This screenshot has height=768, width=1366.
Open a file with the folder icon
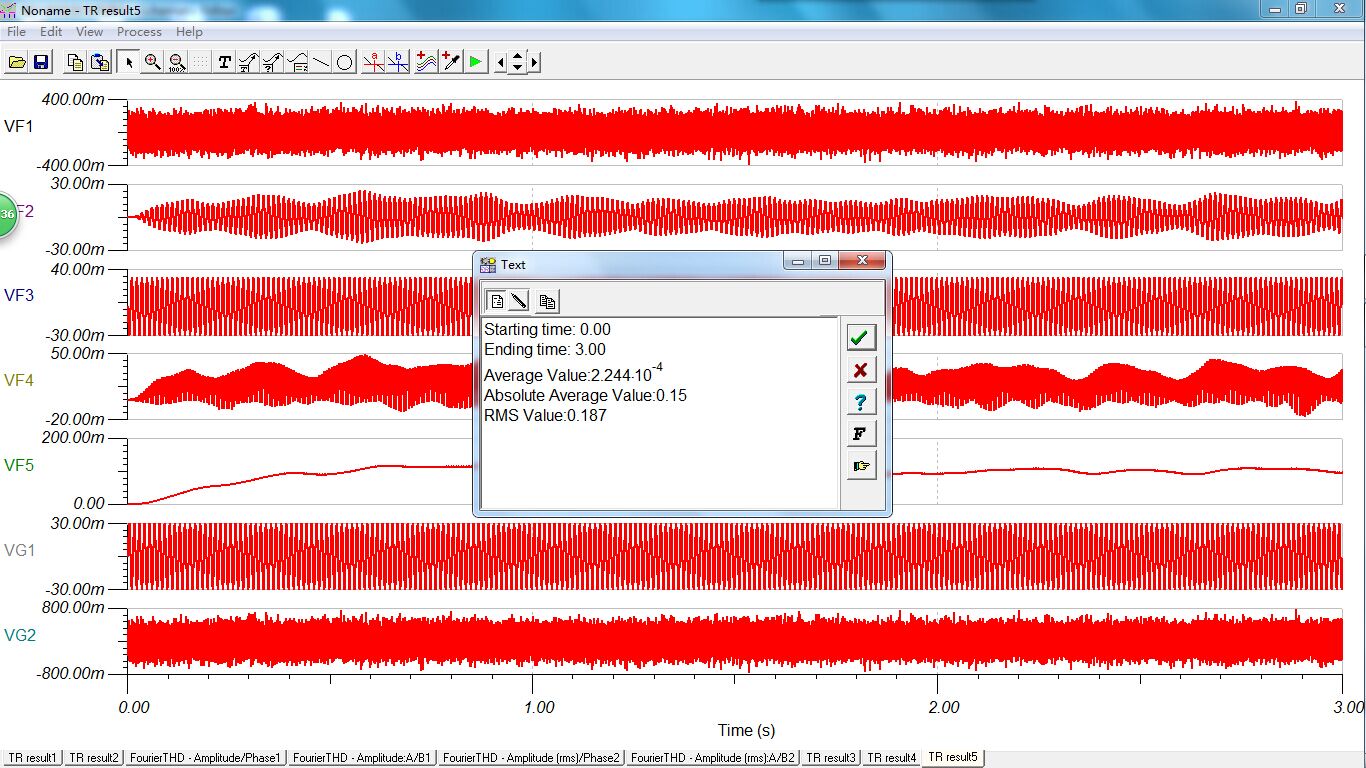point(16,62)
